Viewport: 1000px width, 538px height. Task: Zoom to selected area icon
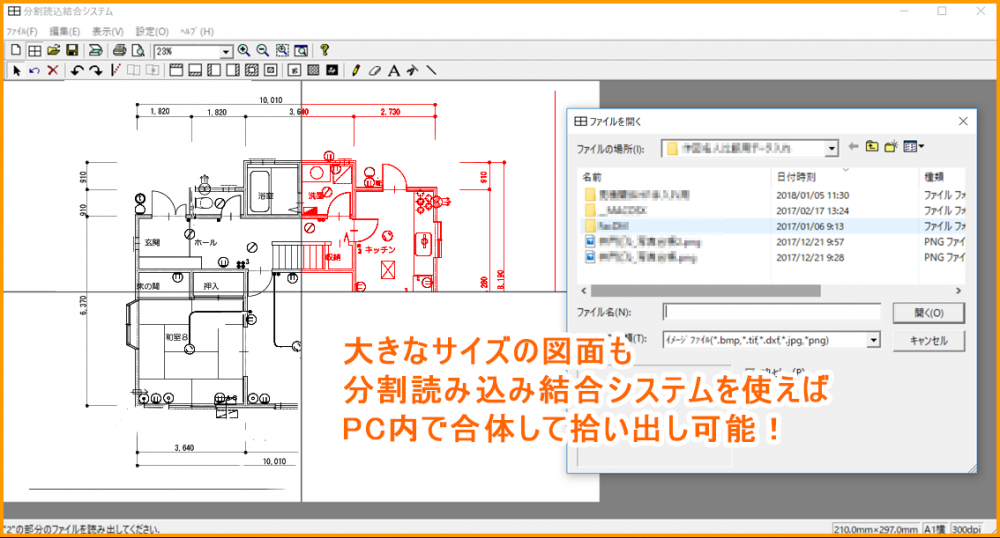click(282, 50)
